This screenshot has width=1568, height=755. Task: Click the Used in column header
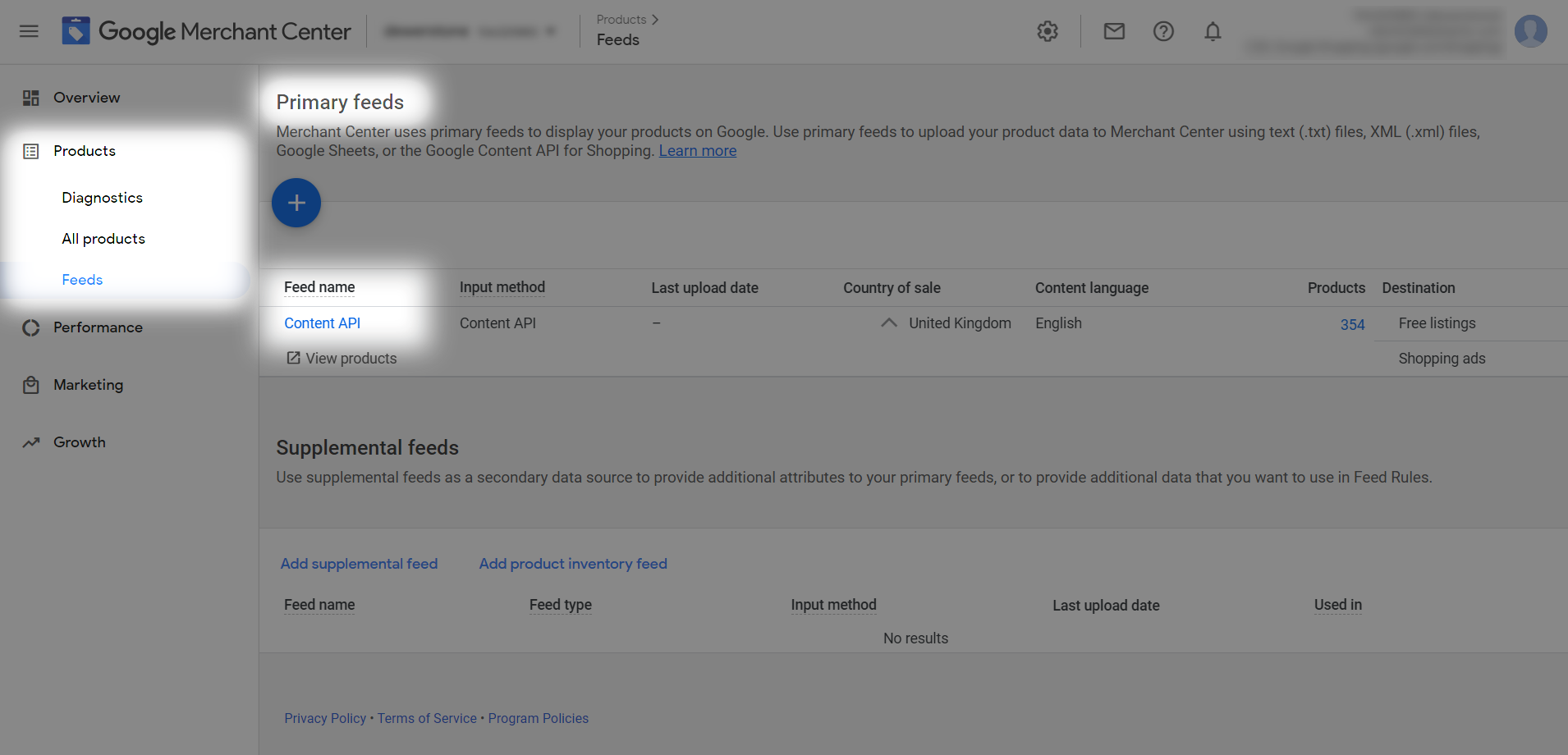click(1338, 605)
